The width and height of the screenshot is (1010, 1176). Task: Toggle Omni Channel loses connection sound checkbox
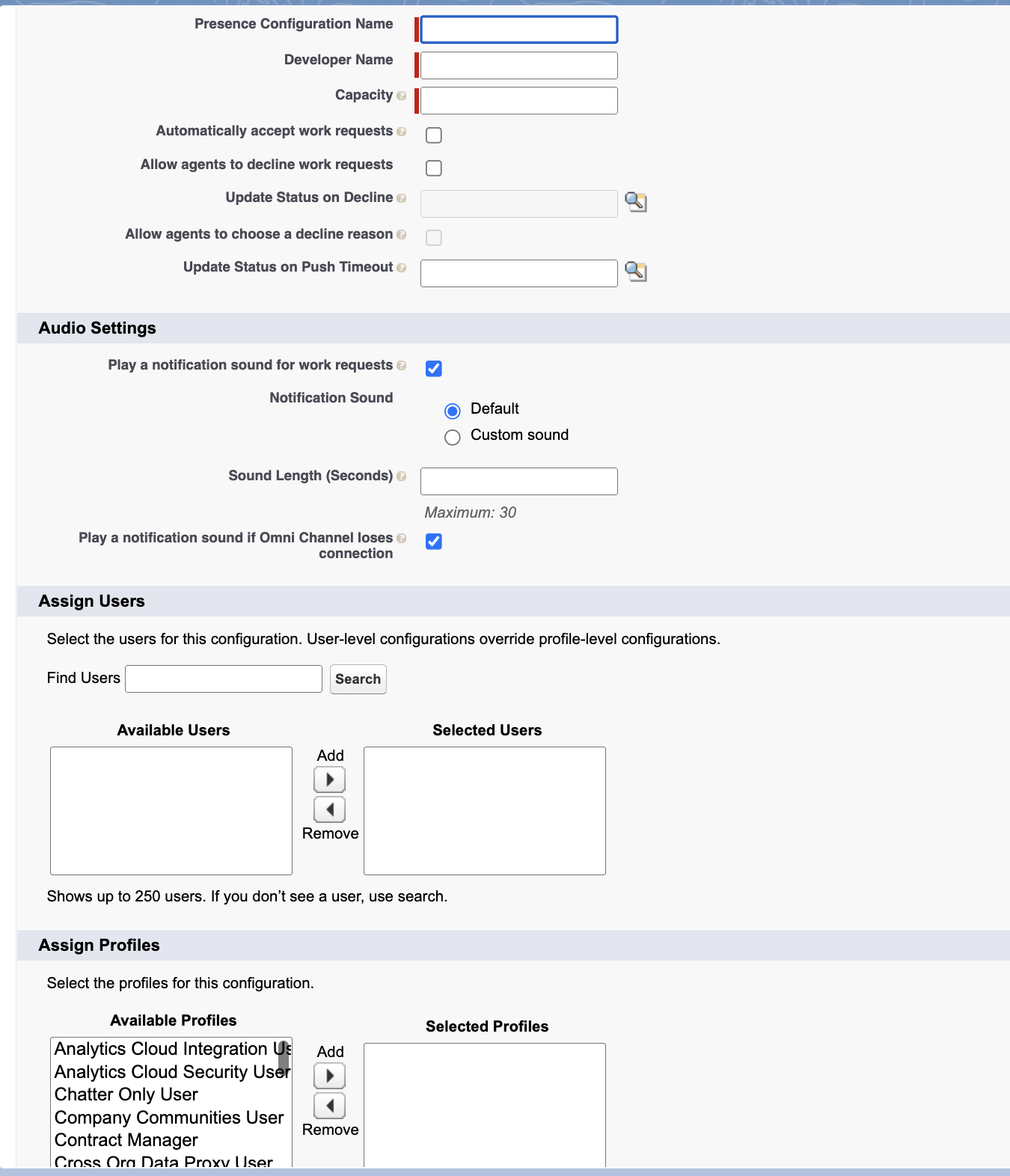click(x=434, y=542)
